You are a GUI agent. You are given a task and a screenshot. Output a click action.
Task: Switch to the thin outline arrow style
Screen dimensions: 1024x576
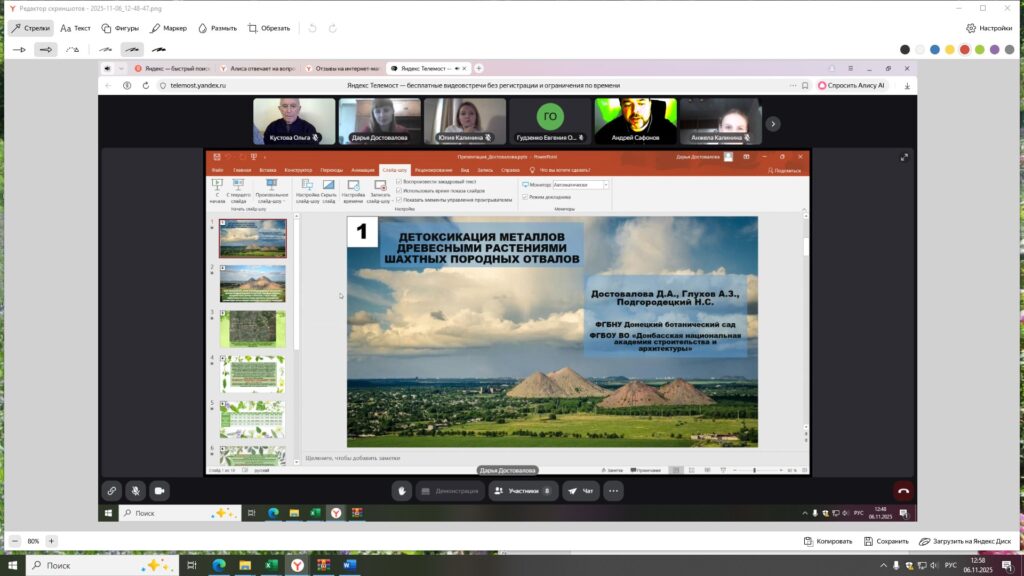click(x=19, y=49)
